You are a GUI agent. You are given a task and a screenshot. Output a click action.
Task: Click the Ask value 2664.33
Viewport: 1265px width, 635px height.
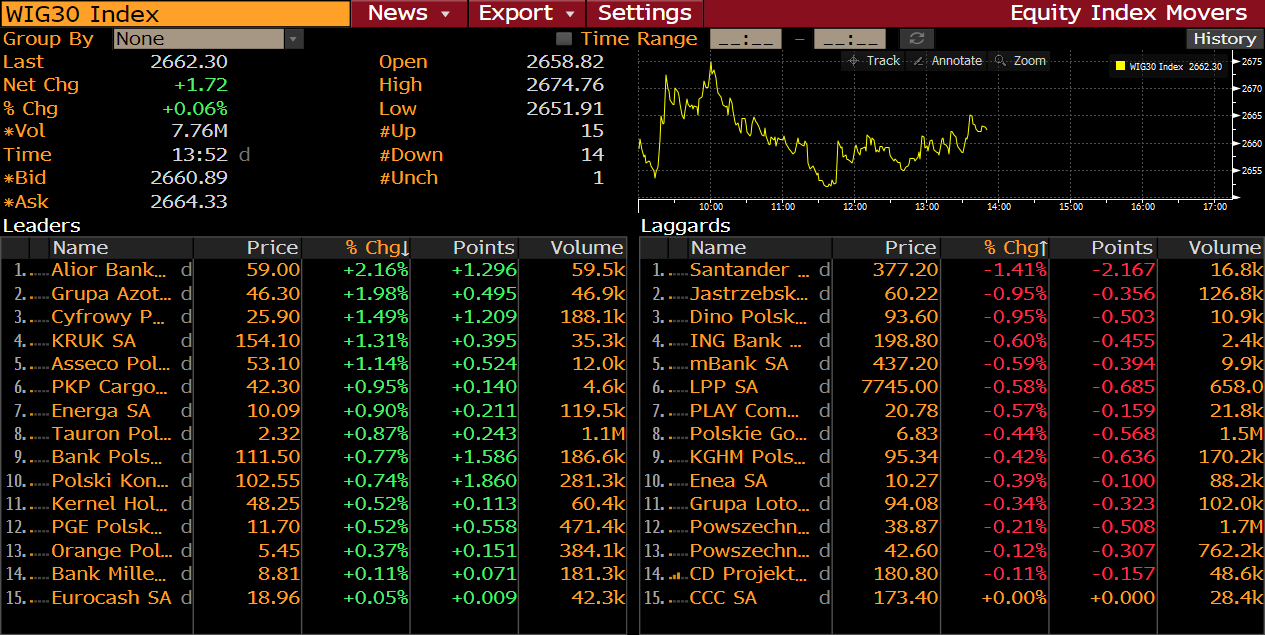[x=189, y=201]
